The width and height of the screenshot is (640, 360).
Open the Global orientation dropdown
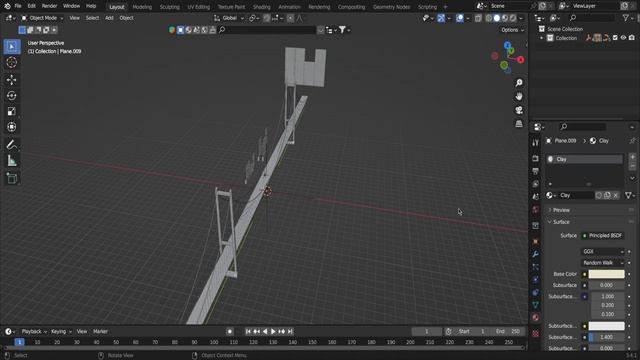tap(229, 18)
